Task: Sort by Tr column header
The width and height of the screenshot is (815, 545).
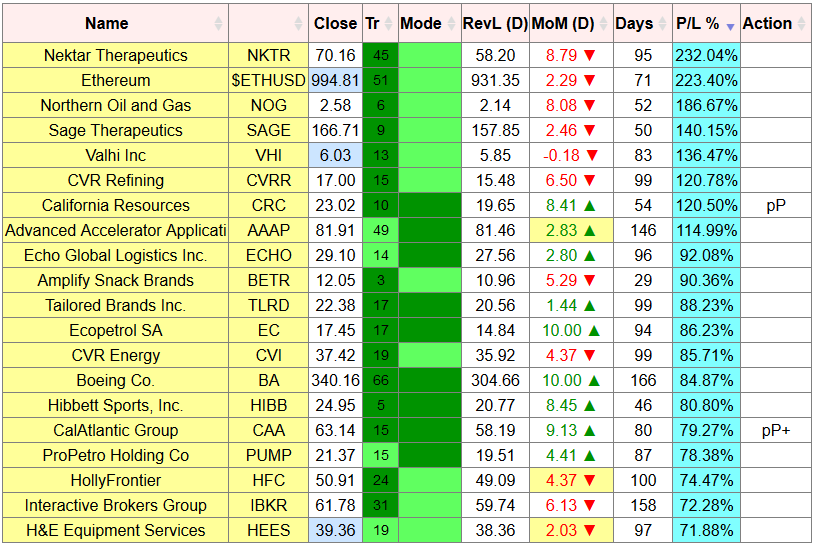Action: tap(380, 23)
